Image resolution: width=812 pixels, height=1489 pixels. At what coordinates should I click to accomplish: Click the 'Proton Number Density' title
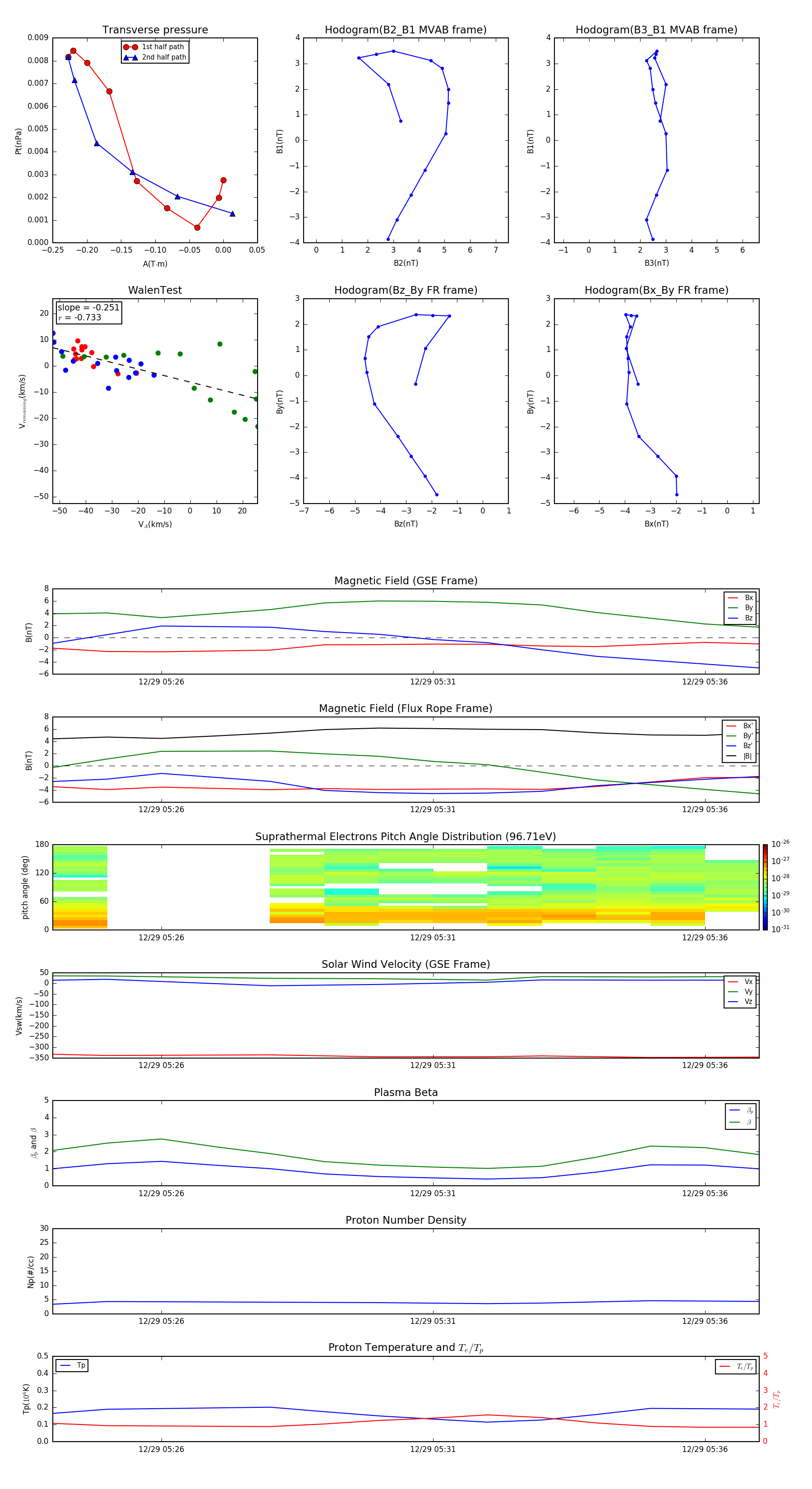click(x=405, y=1220)
